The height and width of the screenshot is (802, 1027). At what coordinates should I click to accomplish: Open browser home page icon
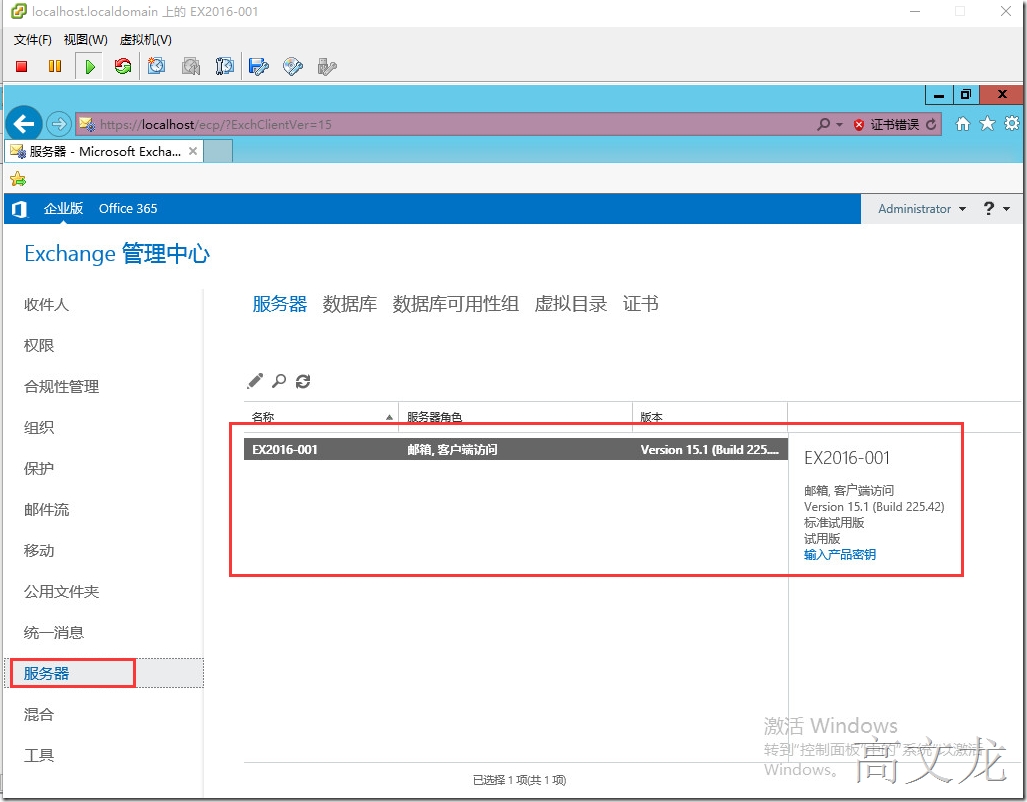click(x=962, y=123)
